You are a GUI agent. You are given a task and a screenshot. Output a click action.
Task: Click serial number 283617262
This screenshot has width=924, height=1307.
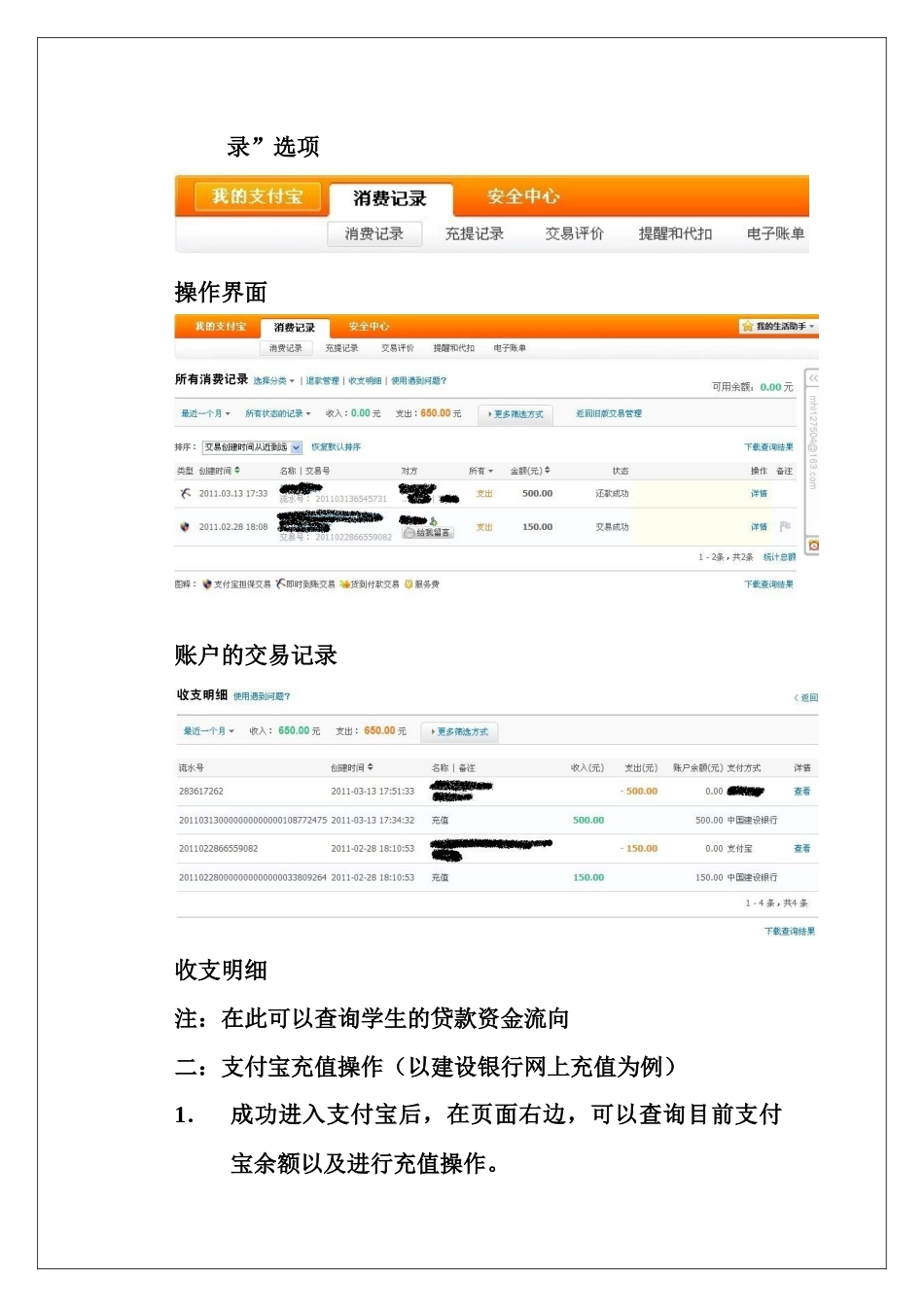(x=201, y=792)
